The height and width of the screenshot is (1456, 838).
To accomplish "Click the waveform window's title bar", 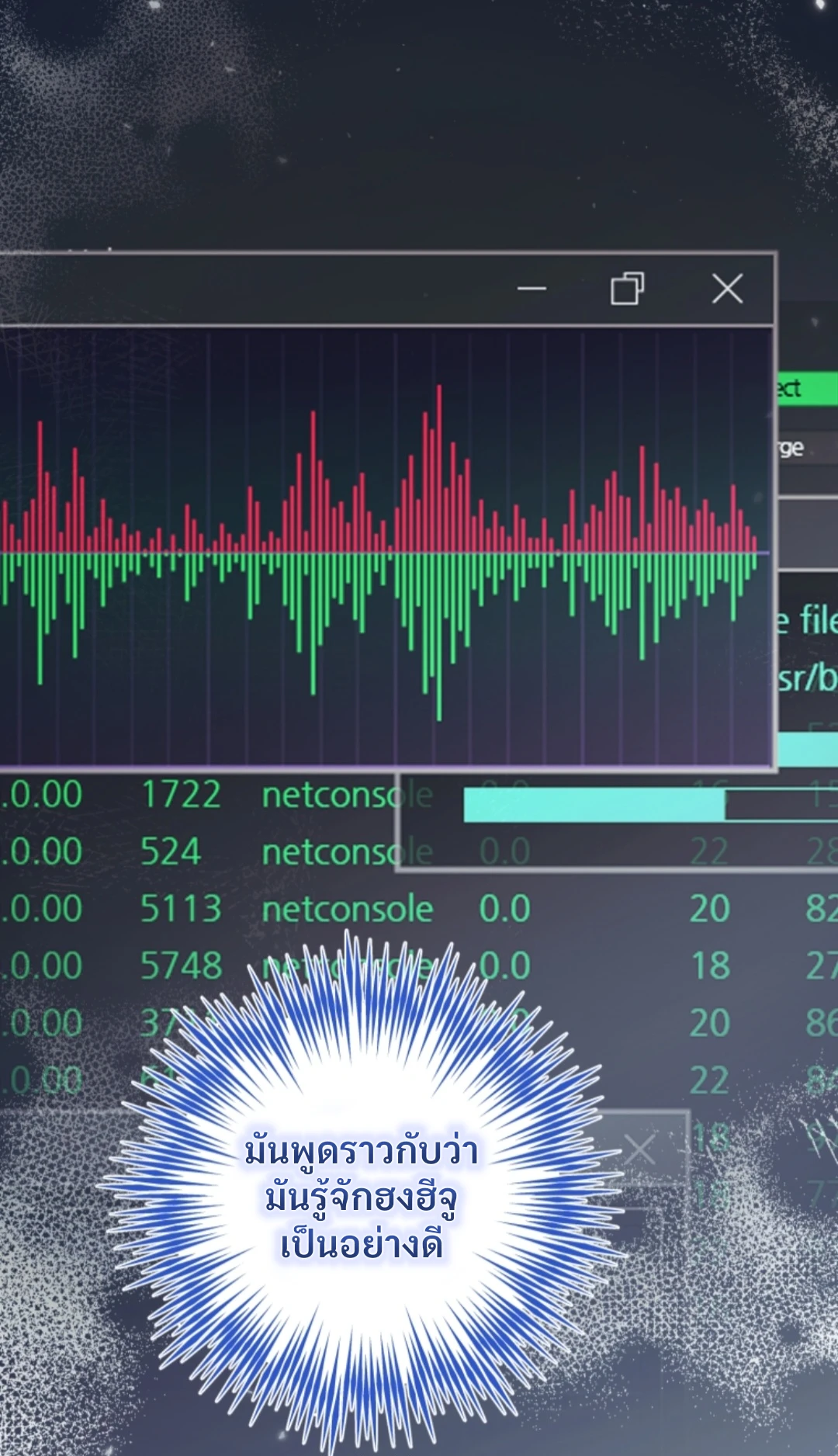I will pos(256,289).
